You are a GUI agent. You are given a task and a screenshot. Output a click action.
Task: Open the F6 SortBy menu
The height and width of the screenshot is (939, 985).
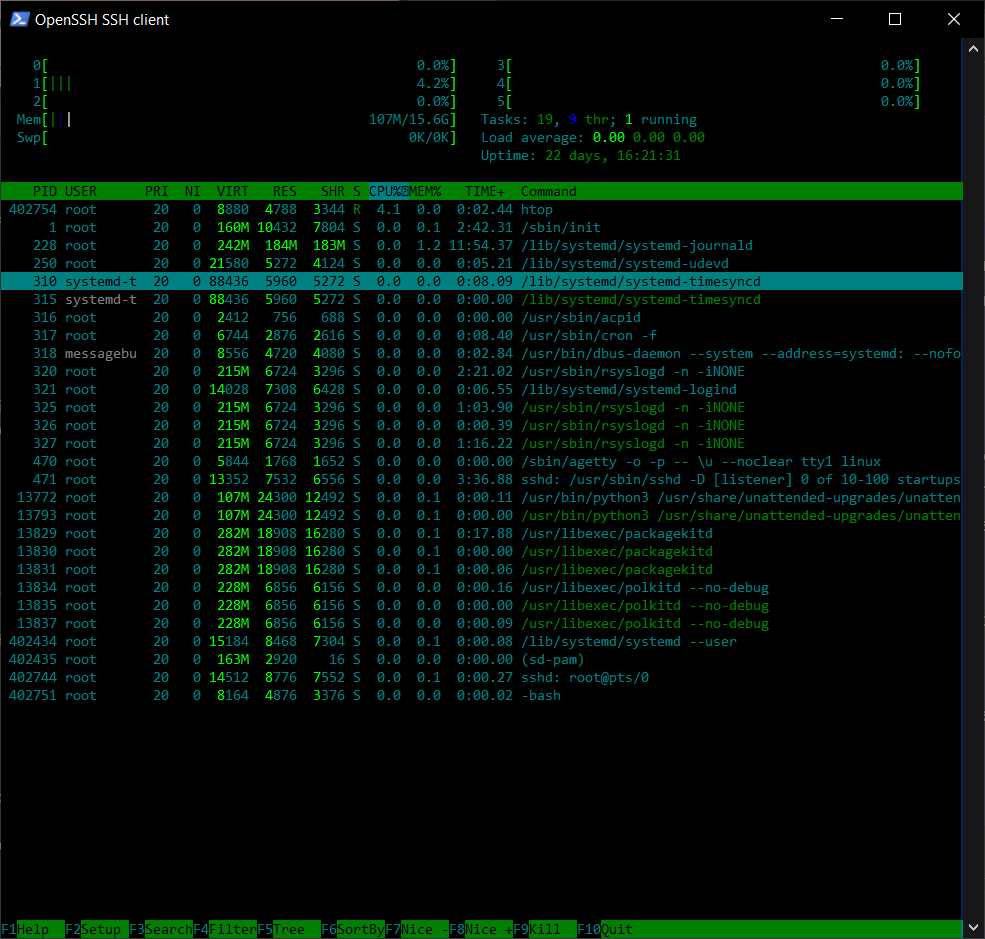[x=353, y=929]
